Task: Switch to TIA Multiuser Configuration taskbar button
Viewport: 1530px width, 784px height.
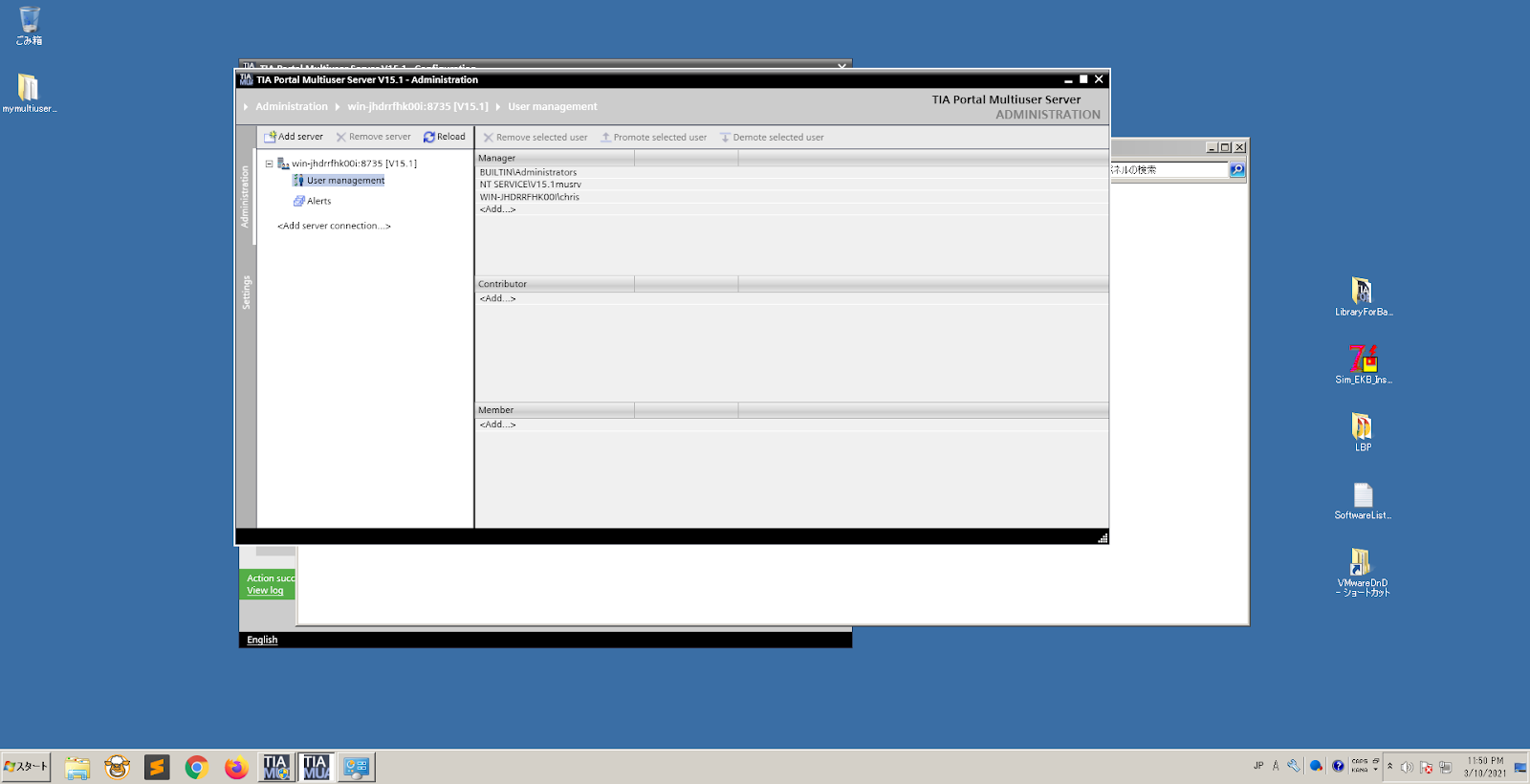Action: coord(276,768)
